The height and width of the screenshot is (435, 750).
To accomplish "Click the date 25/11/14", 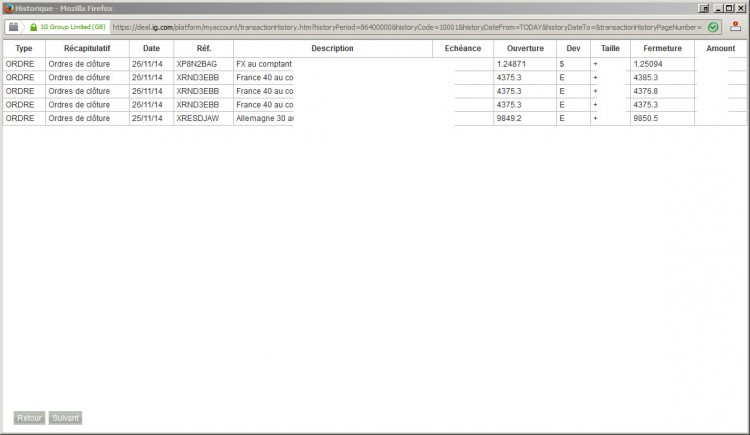I will [147, 118].
